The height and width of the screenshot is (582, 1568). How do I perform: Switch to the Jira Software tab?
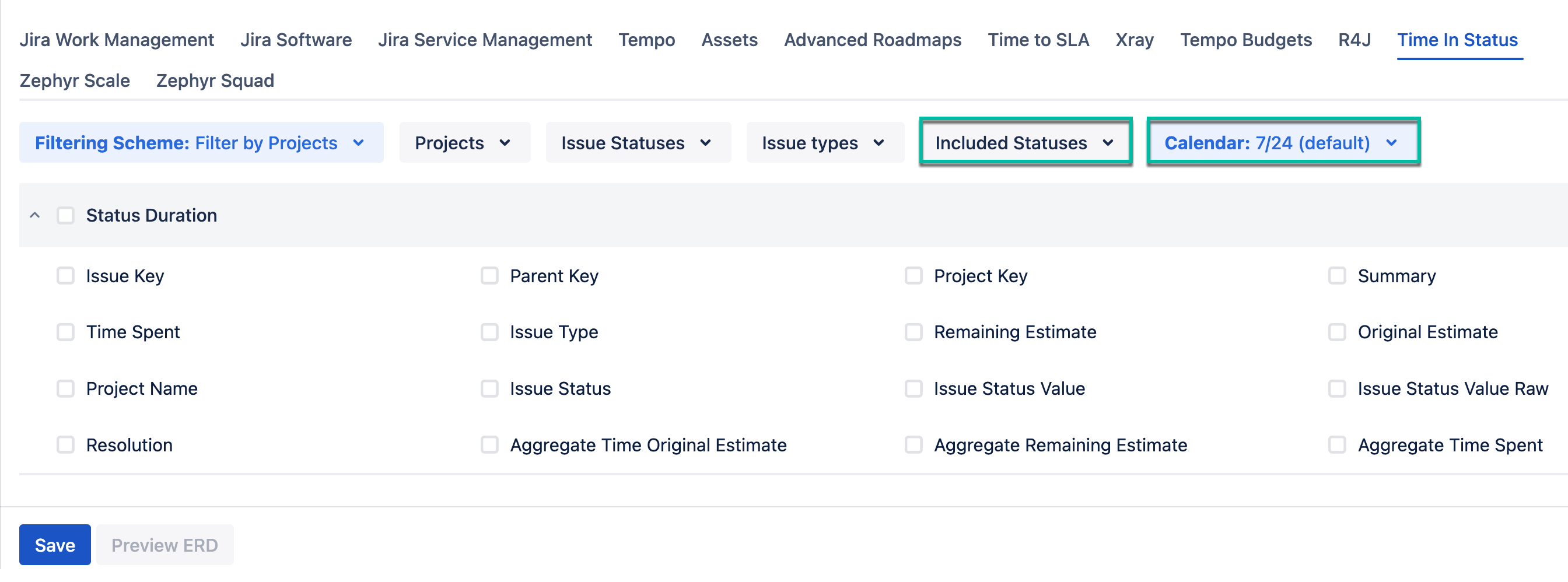[296, 39]
